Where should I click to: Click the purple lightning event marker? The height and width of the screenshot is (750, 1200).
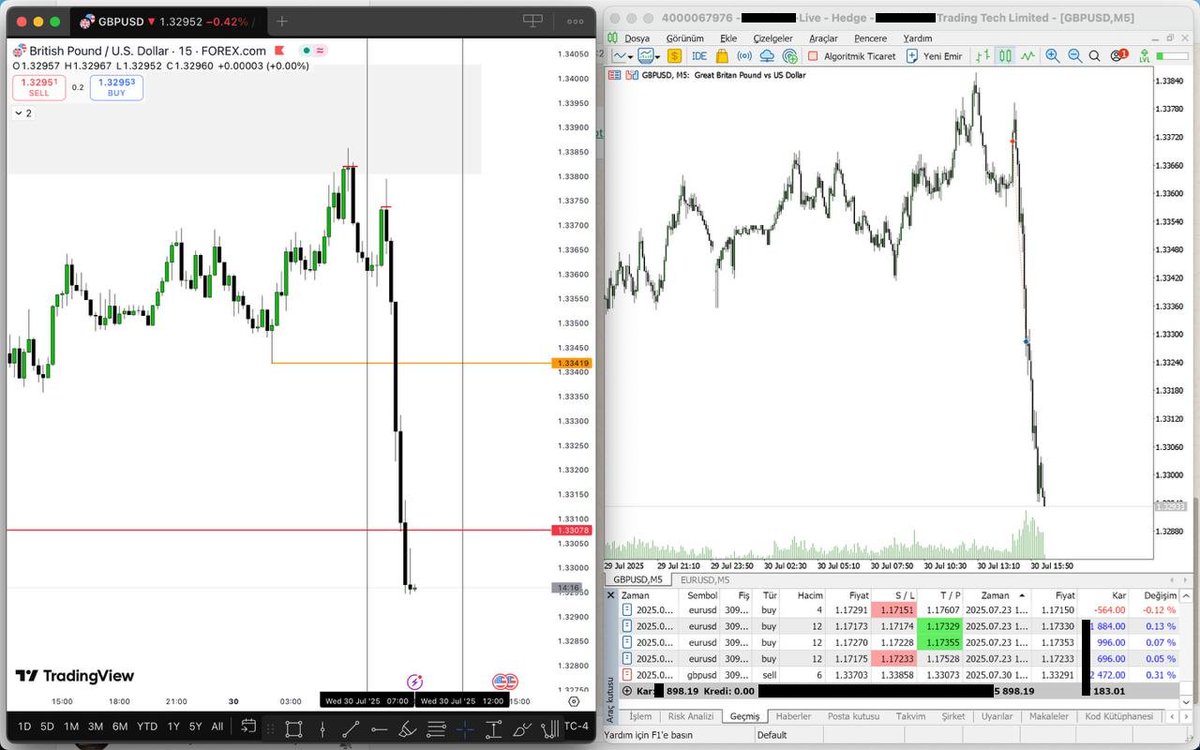[x=415, y=682]
